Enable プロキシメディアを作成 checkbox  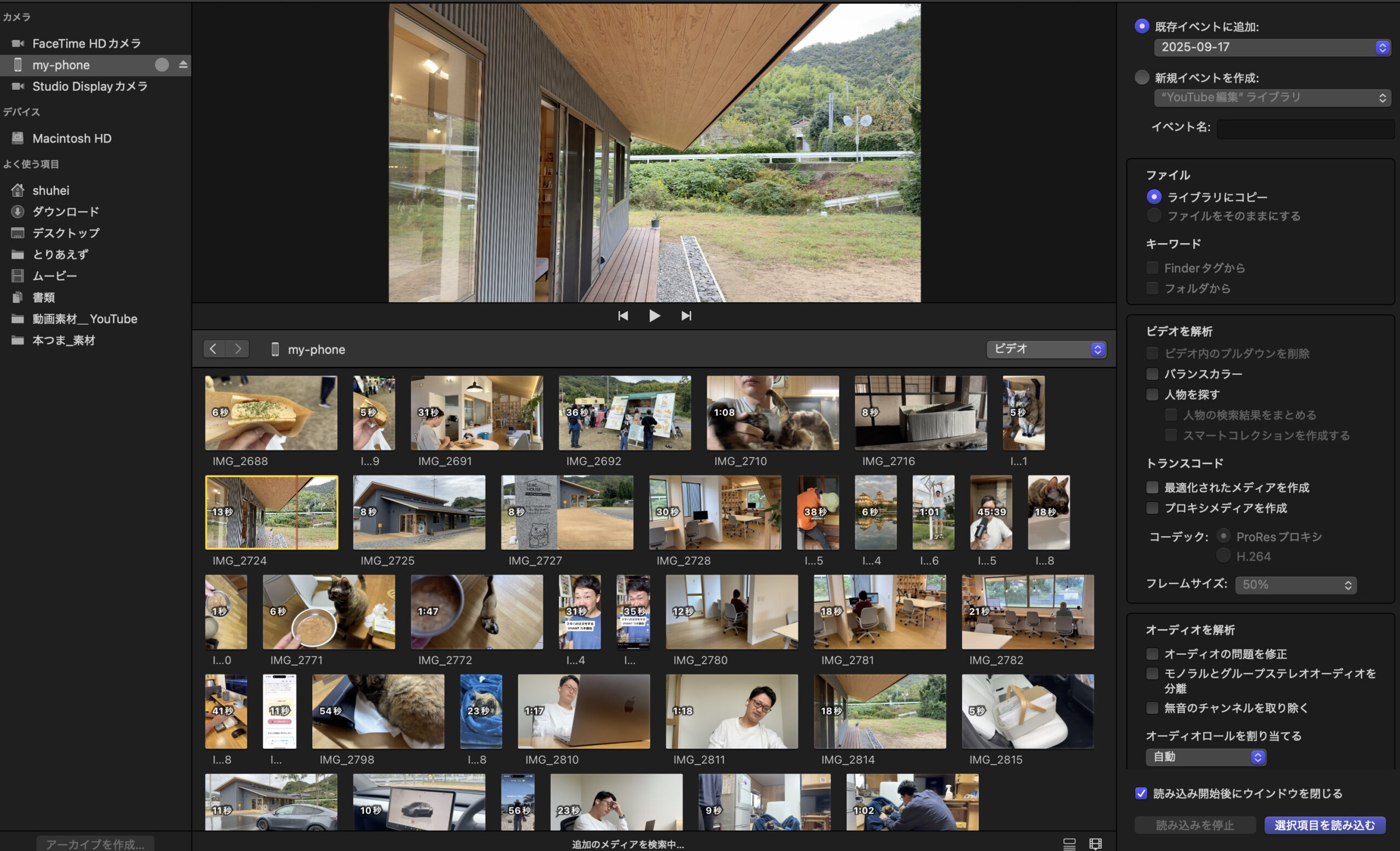(x=1152, y=508)
